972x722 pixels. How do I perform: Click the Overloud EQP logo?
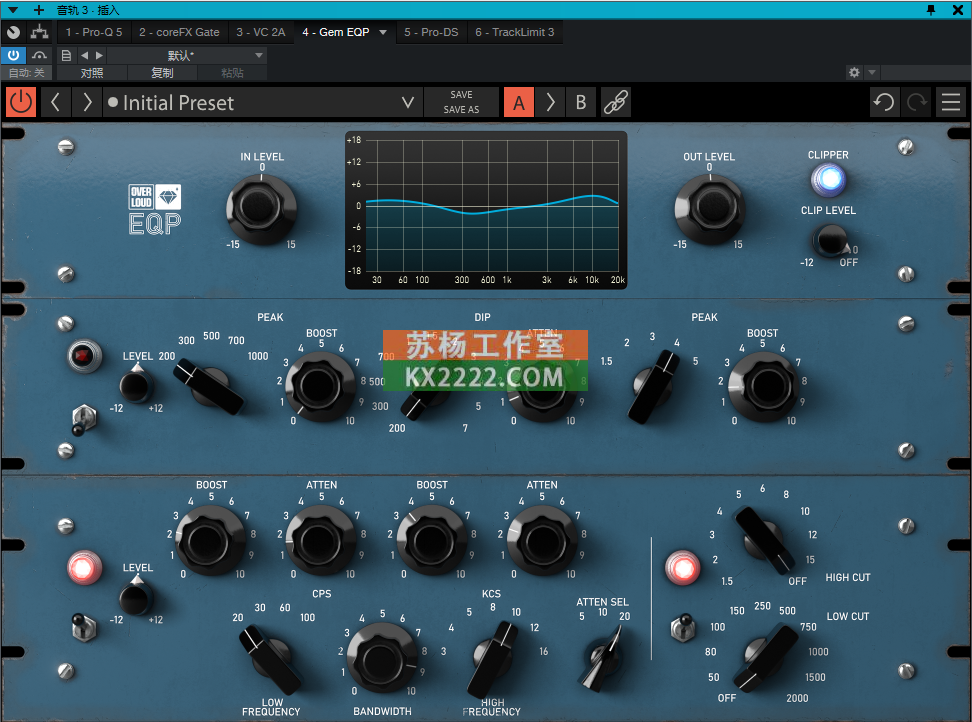pyautogui.click(x=155, y=209)
